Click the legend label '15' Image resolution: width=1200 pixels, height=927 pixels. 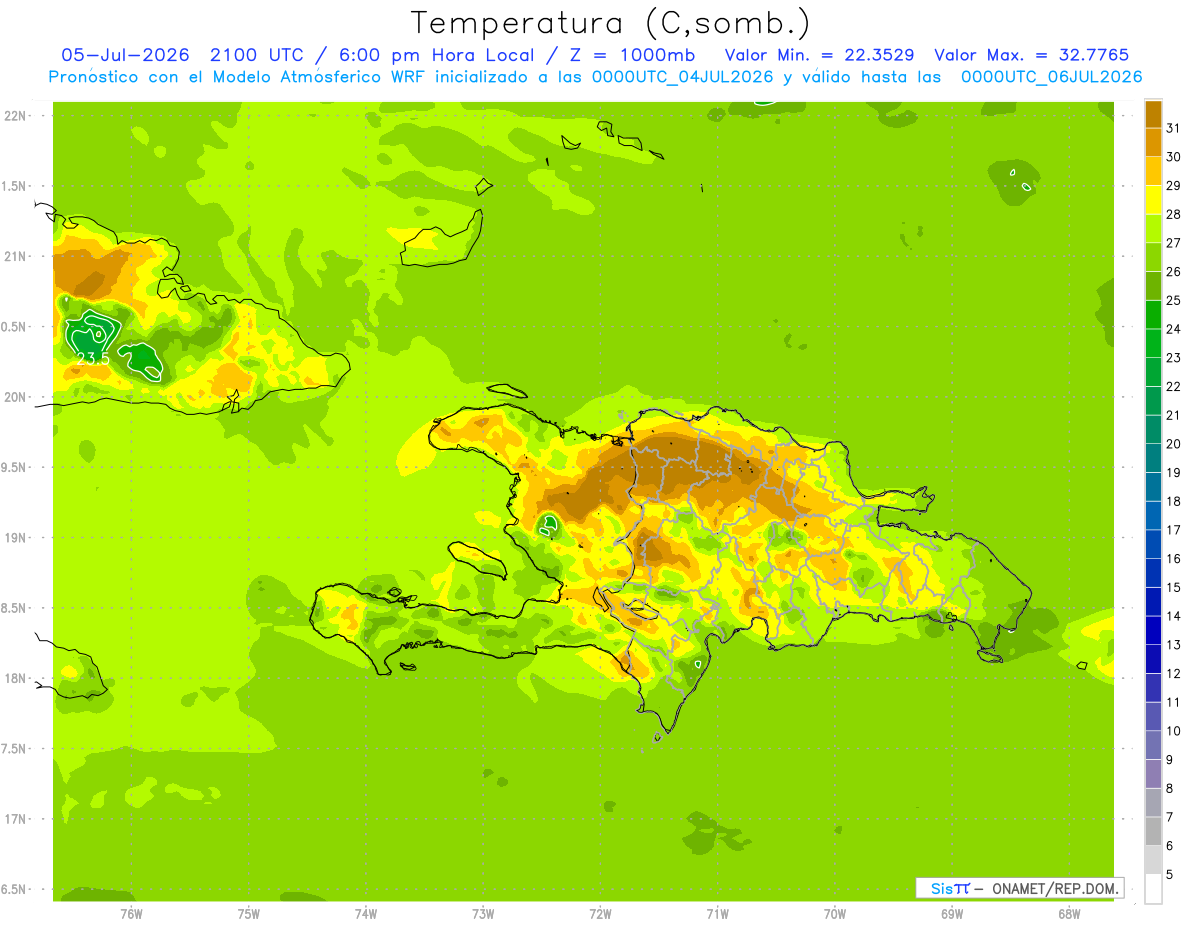tap(1173, 587)
